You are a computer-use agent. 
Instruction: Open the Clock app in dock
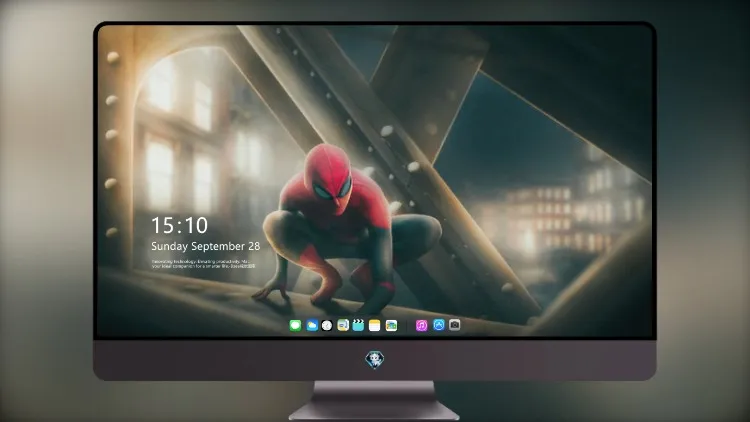click(x=327, y=325)
